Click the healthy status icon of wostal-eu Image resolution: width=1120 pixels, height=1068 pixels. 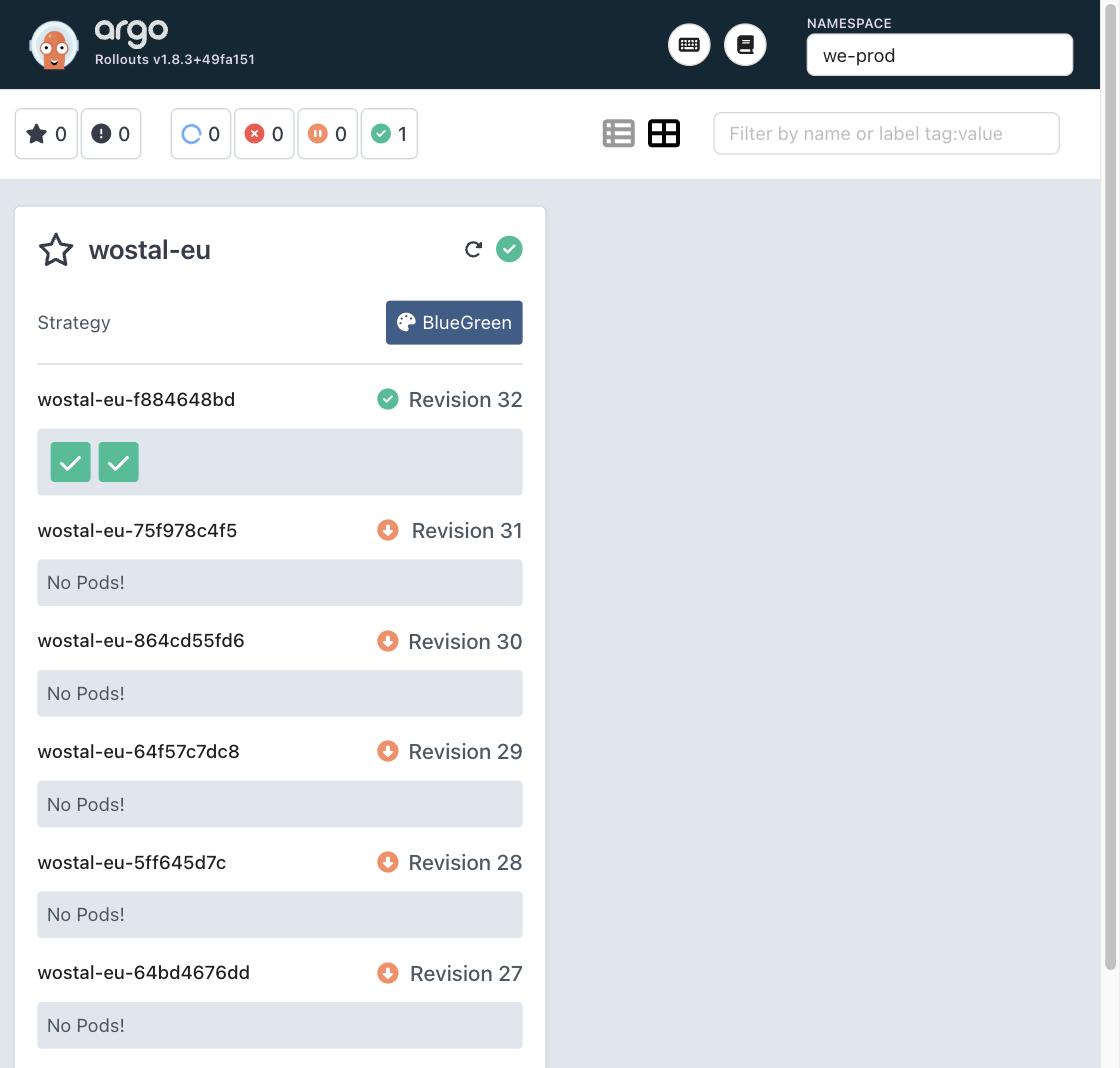point(509,249)
